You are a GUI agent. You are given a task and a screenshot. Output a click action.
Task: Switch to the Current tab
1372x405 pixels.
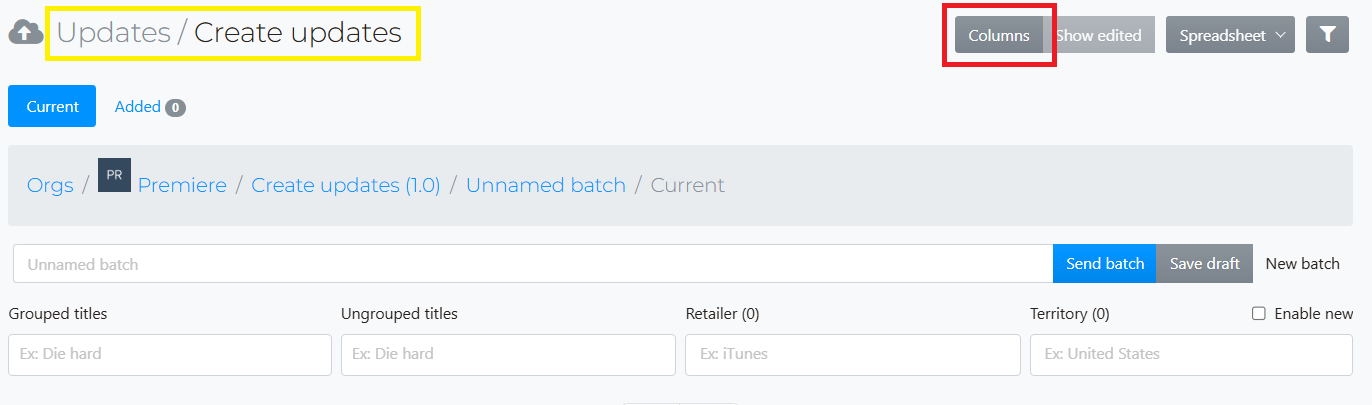pos(52,106)
